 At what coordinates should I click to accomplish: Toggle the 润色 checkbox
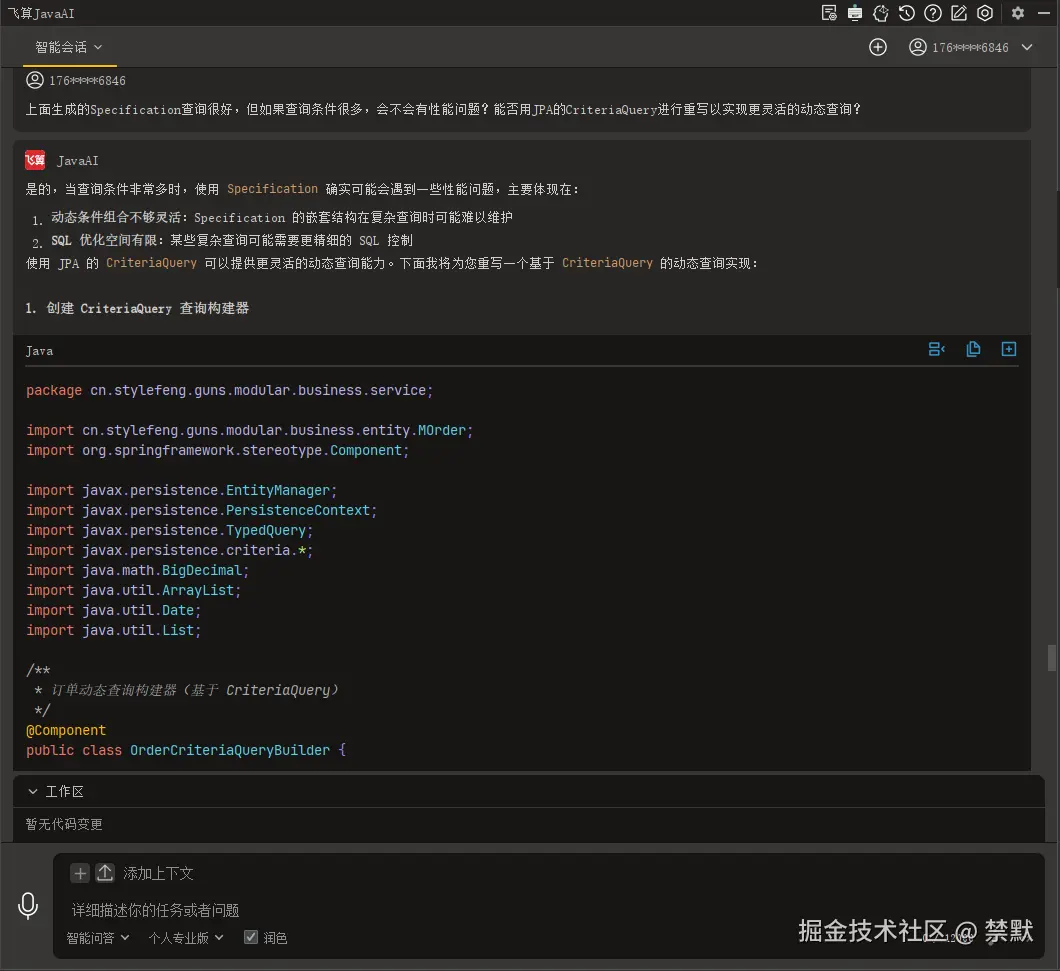click(251, 937)
